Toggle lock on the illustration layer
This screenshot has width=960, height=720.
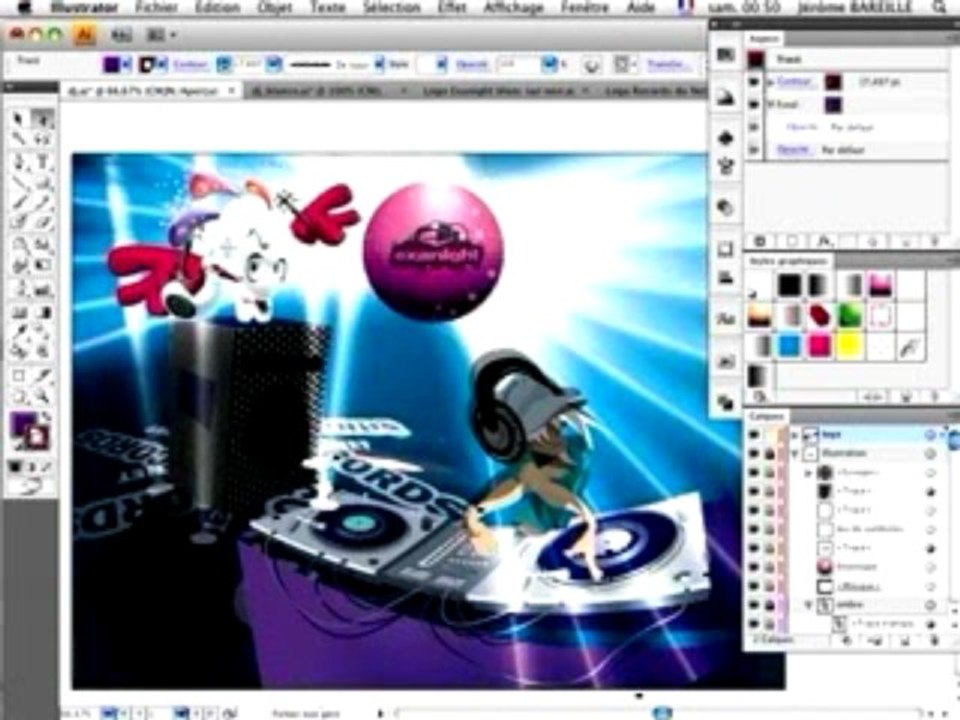point(770,454)
